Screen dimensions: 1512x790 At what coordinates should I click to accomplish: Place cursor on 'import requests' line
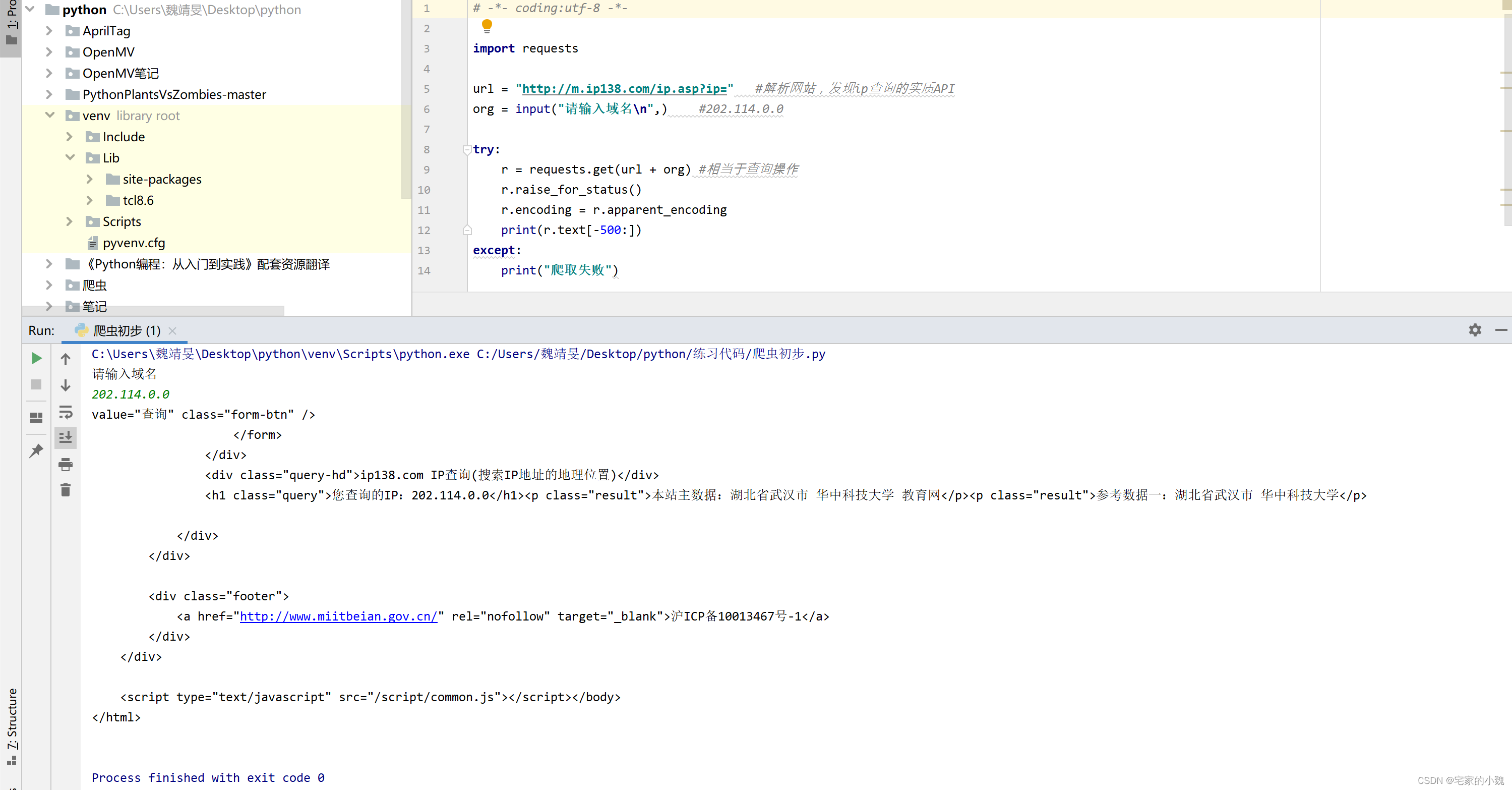pyautogui.click(x=525, y=48)
